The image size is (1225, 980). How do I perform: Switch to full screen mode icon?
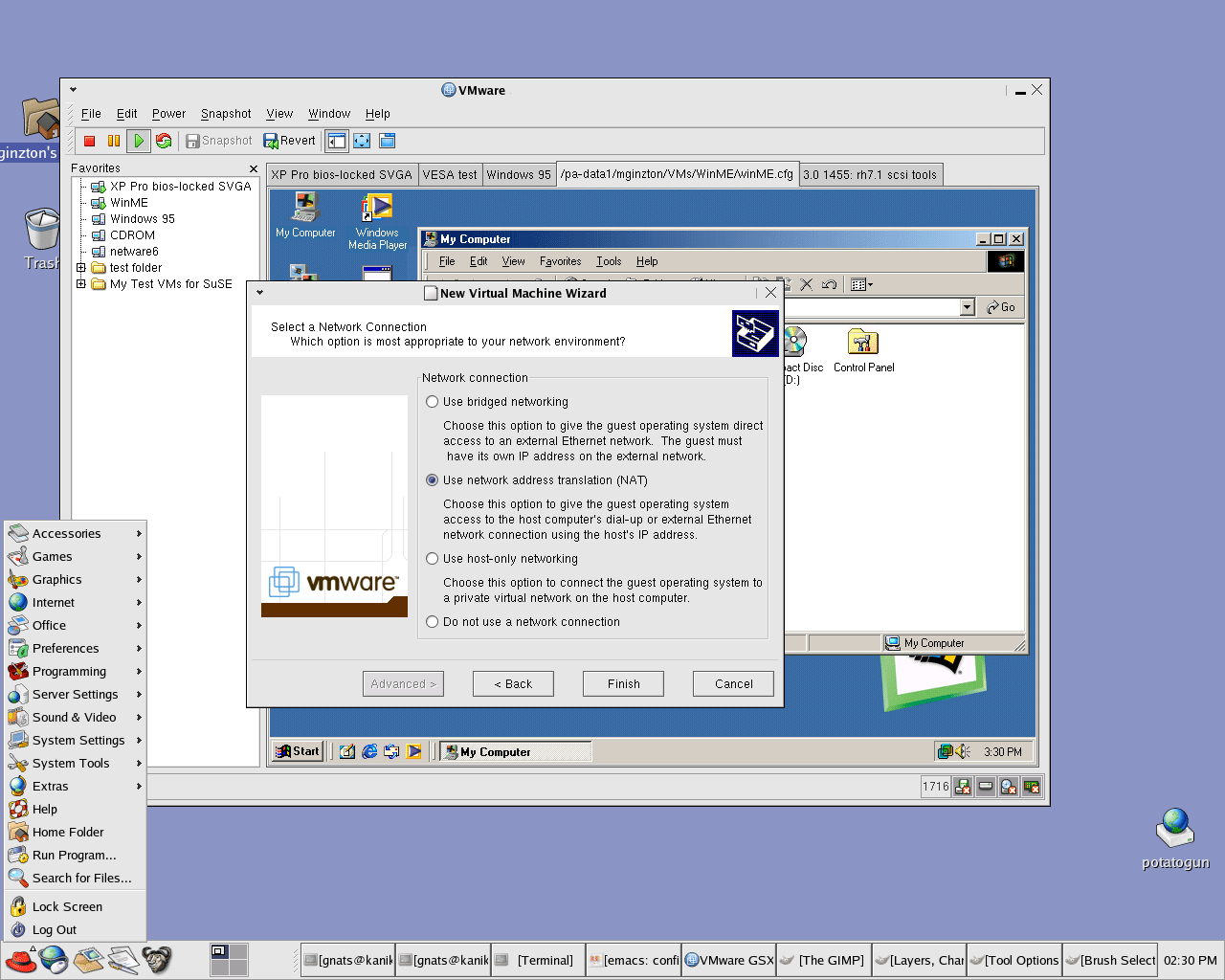362,141
